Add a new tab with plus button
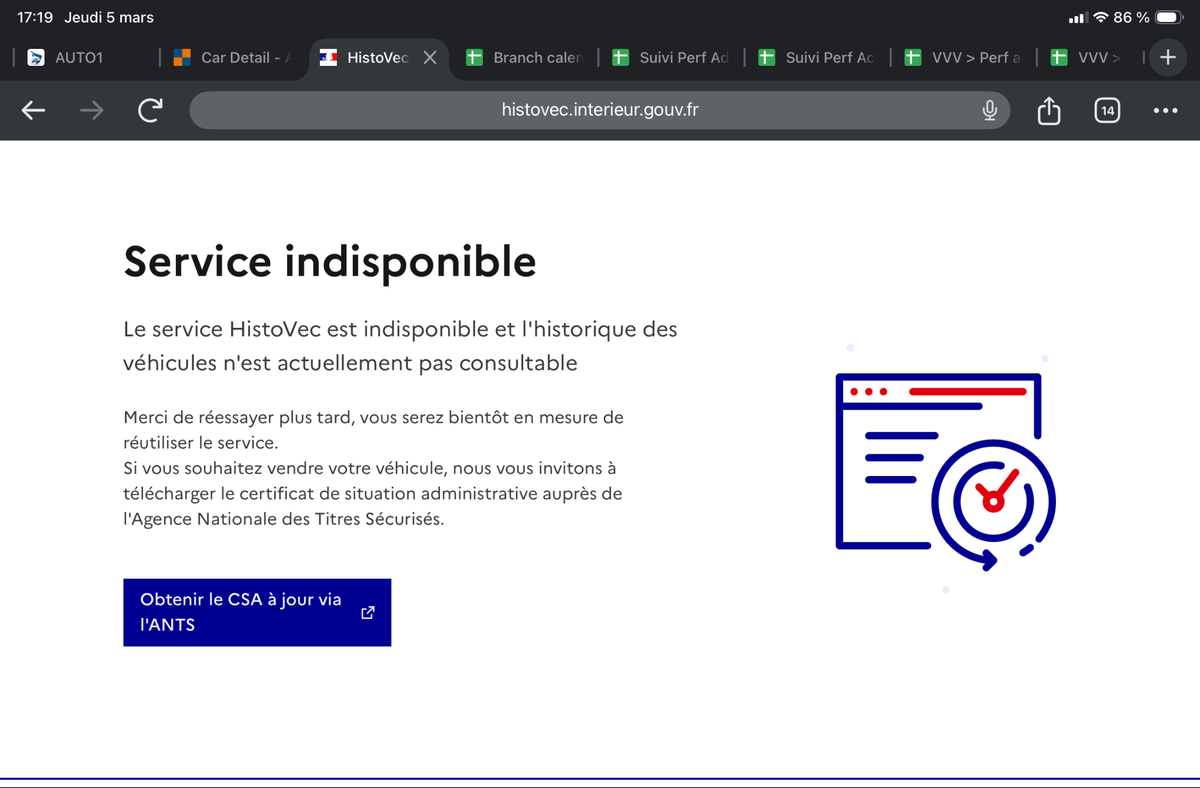 pos(1166,58)
